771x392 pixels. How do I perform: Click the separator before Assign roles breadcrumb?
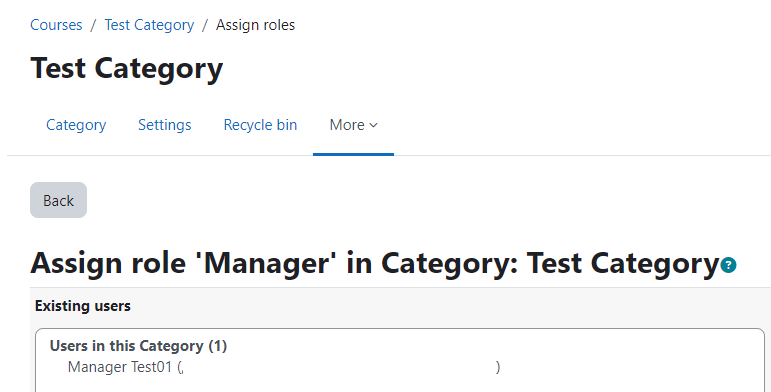click(205, 25)
